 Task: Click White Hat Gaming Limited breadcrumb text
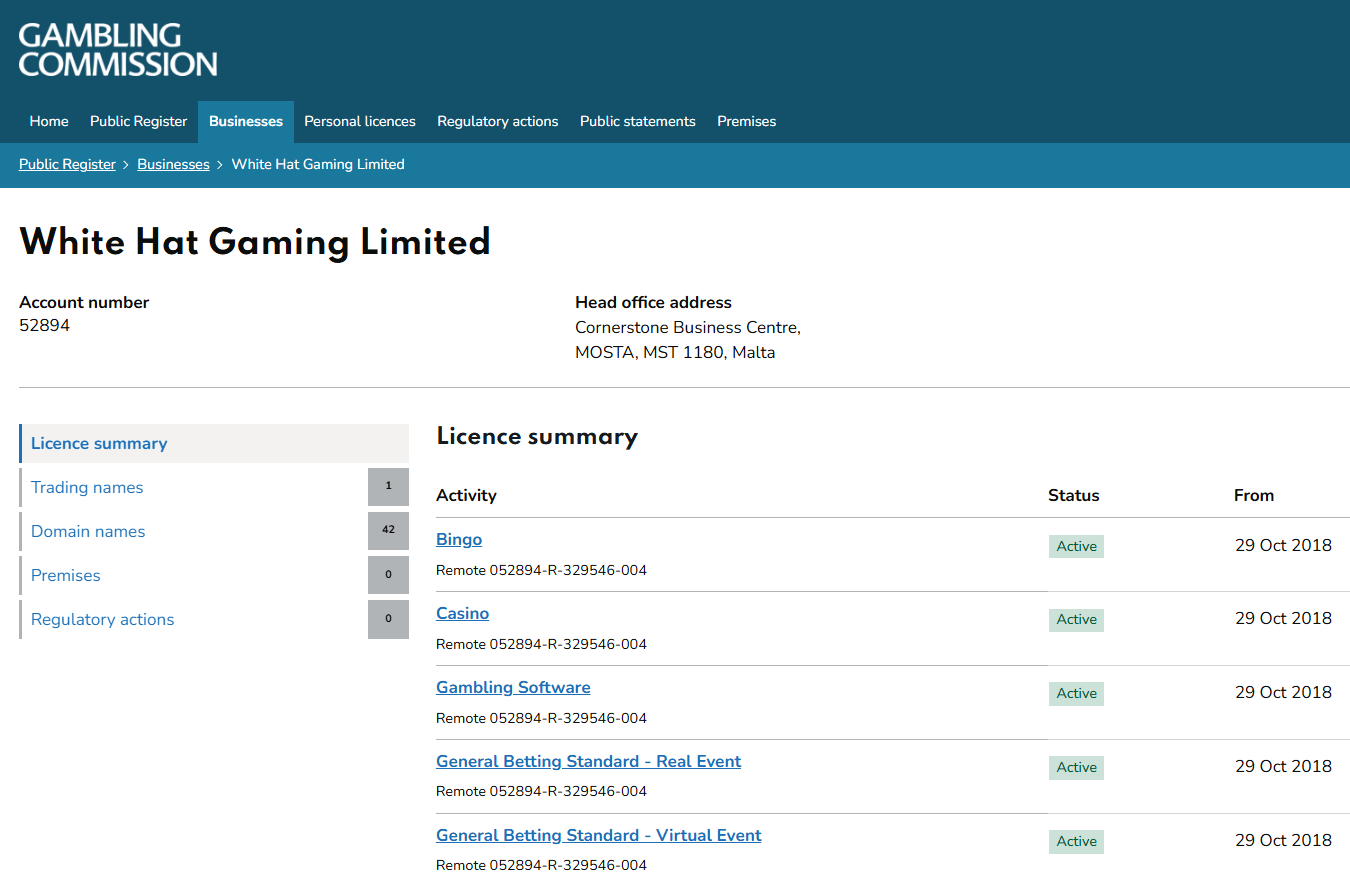click(318, 164)
